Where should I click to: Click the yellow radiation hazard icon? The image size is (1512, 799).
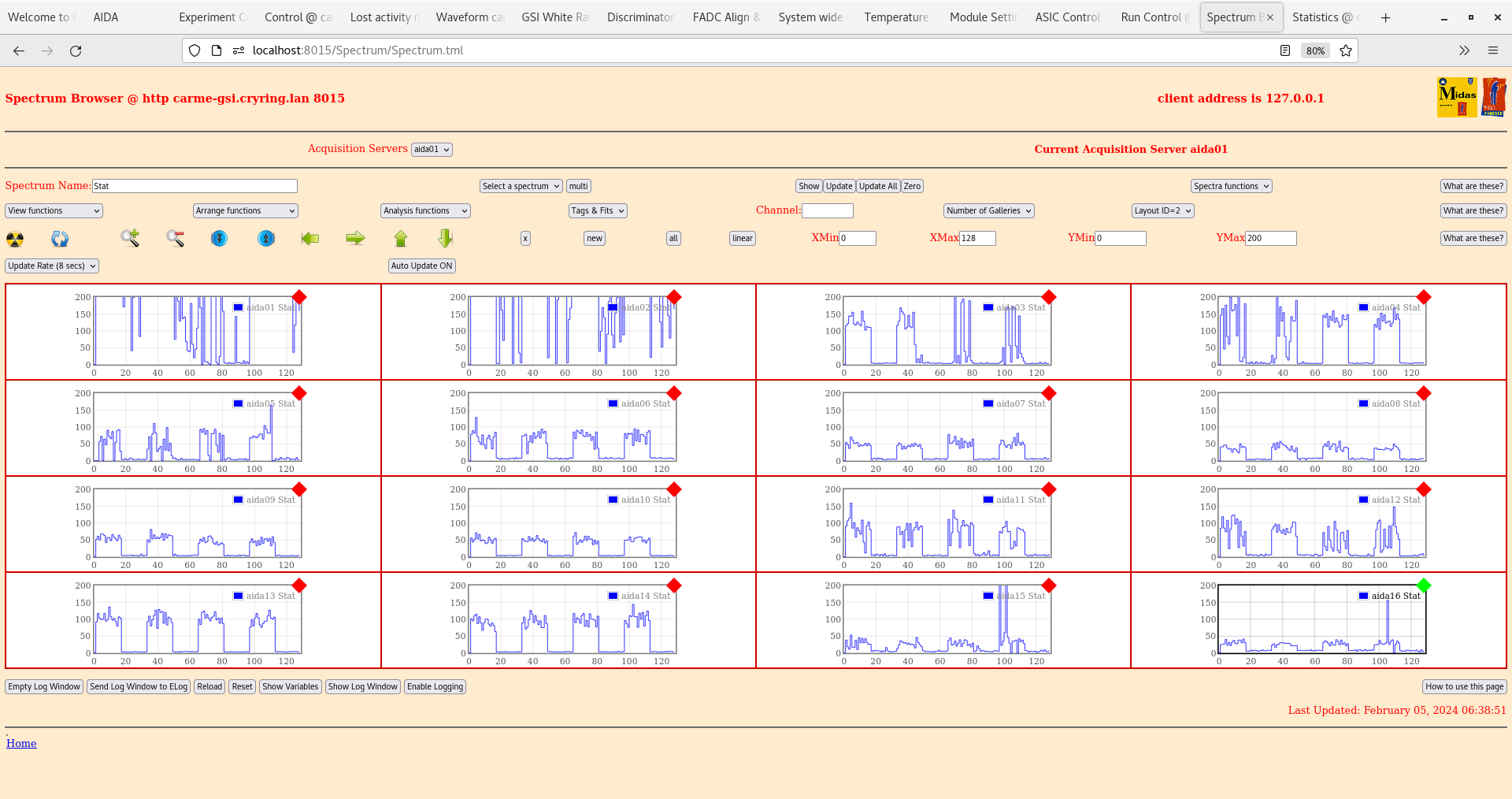pos(15,239)
